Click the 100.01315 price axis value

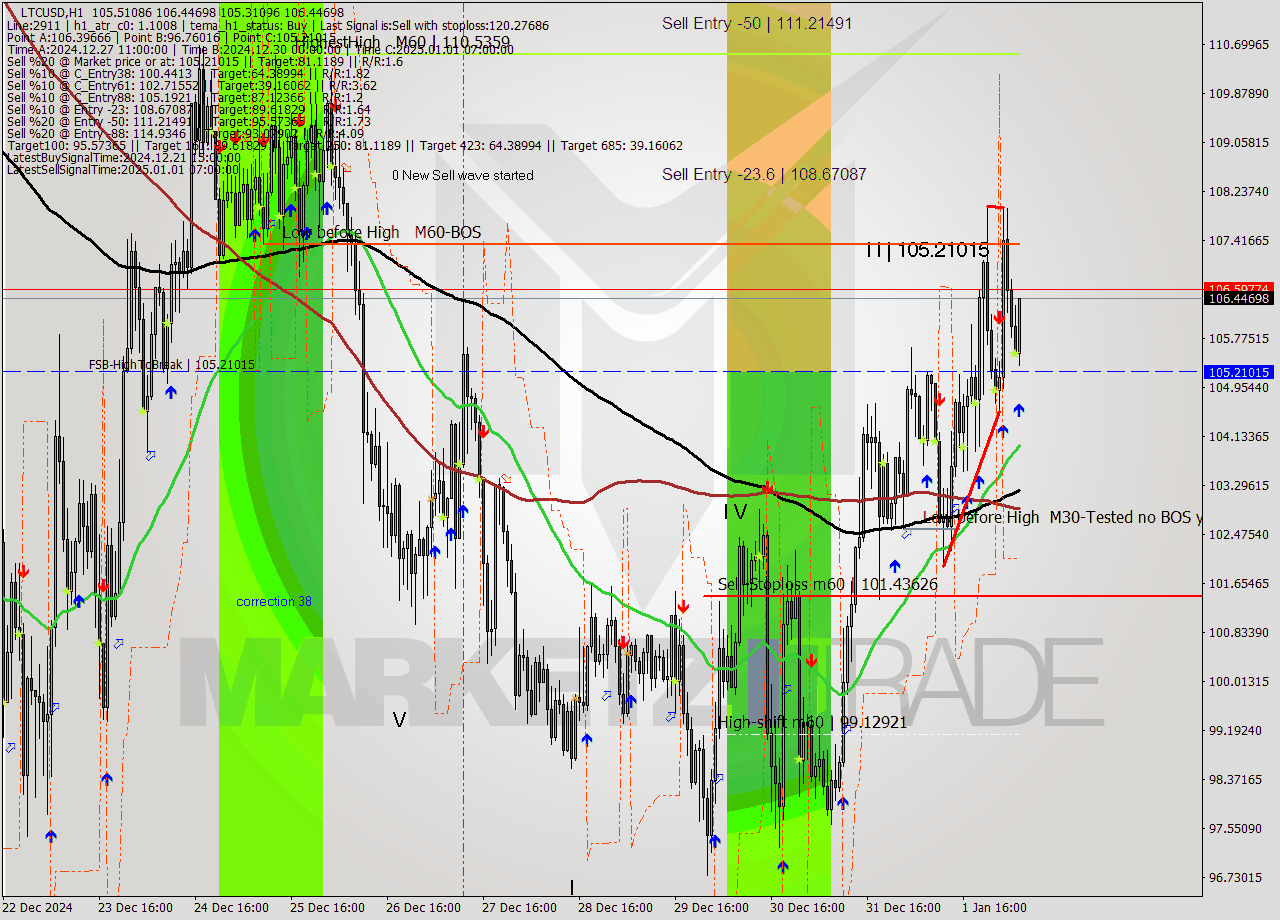1238,681
